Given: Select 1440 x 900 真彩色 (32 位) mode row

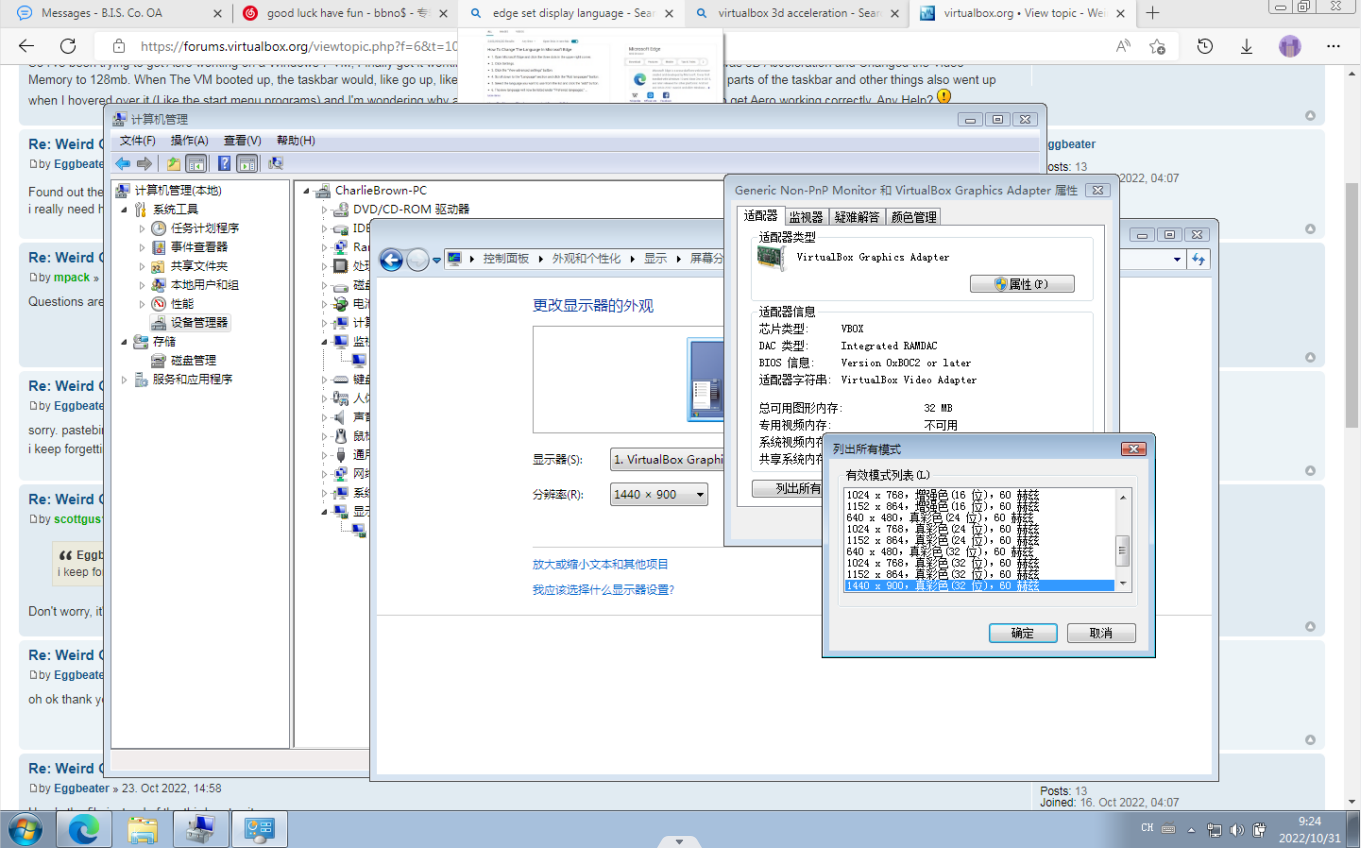Looking at the screenshot, I should coord(979,586).
